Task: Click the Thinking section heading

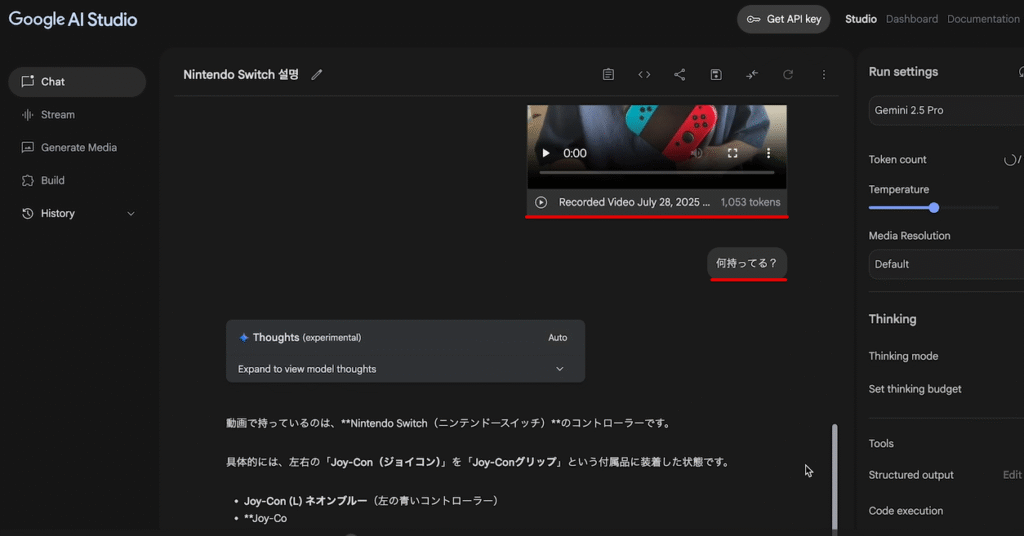Action: (892, 319)
